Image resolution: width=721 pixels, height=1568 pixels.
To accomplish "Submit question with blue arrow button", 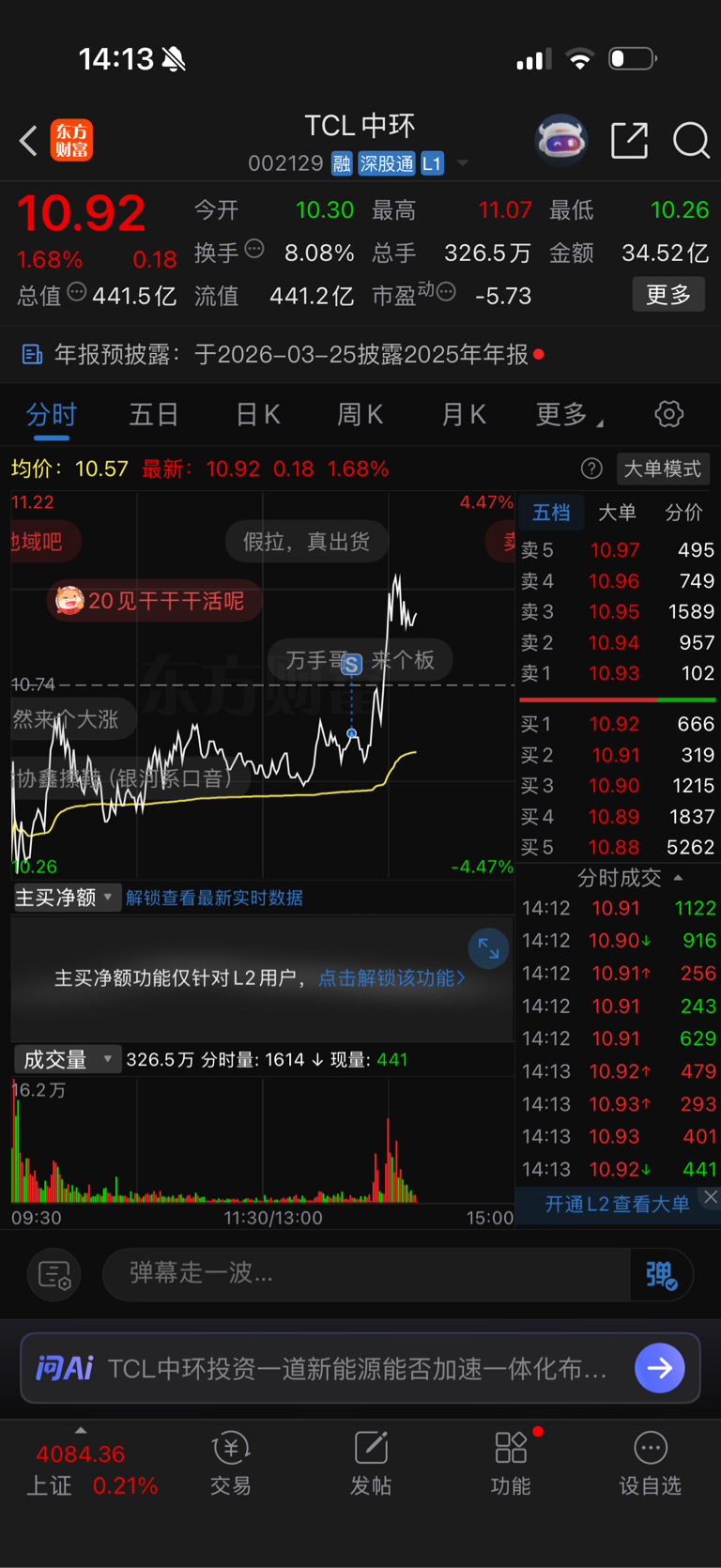I will (x=660, y=1368).
